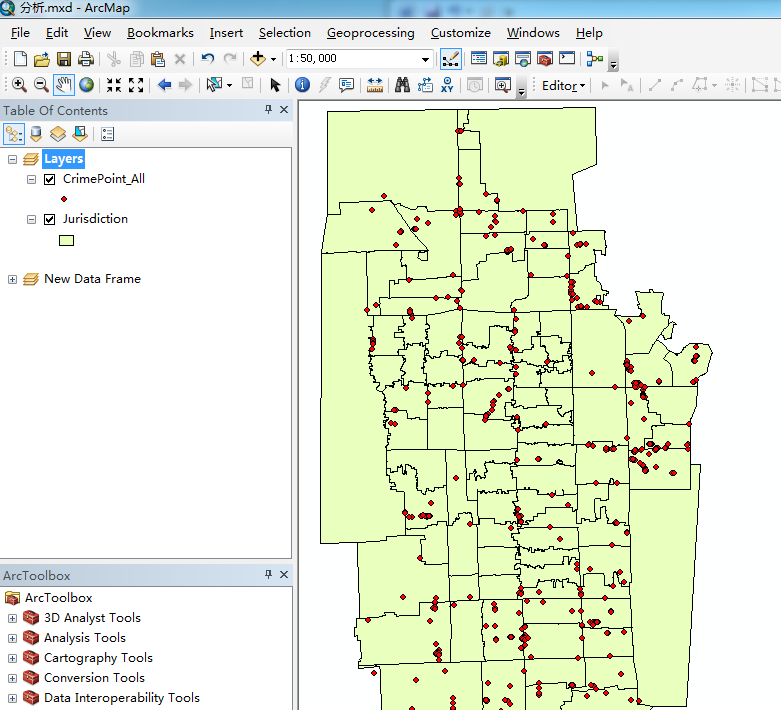Select the Zoom In tool
This screenshot has height=710, width=781.
coord(19,86)
